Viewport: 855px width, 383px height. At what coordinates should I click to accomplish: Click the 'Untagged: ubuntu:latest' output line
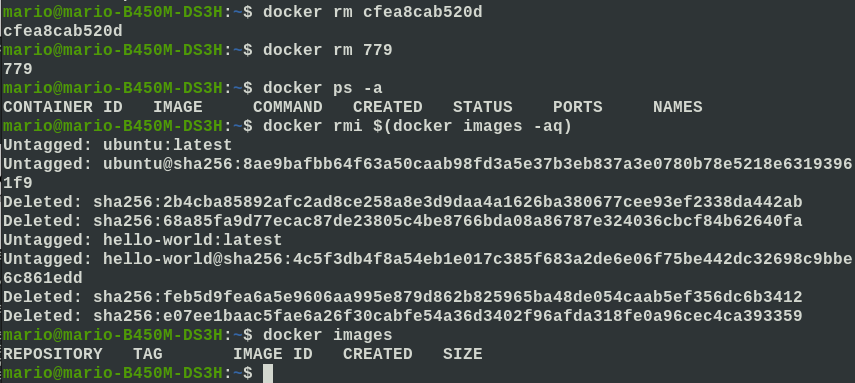coord(118,145)
